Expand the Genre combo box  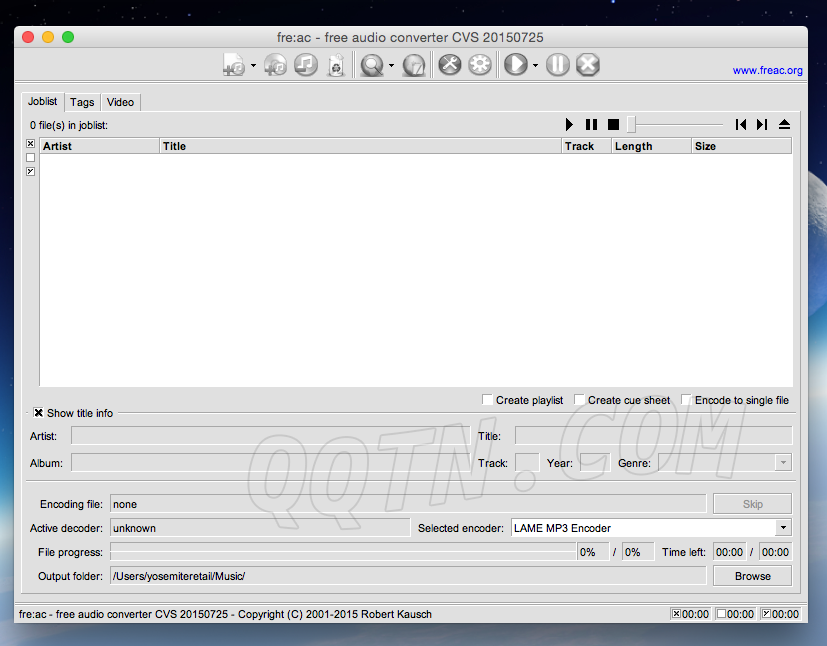point(783,463)
